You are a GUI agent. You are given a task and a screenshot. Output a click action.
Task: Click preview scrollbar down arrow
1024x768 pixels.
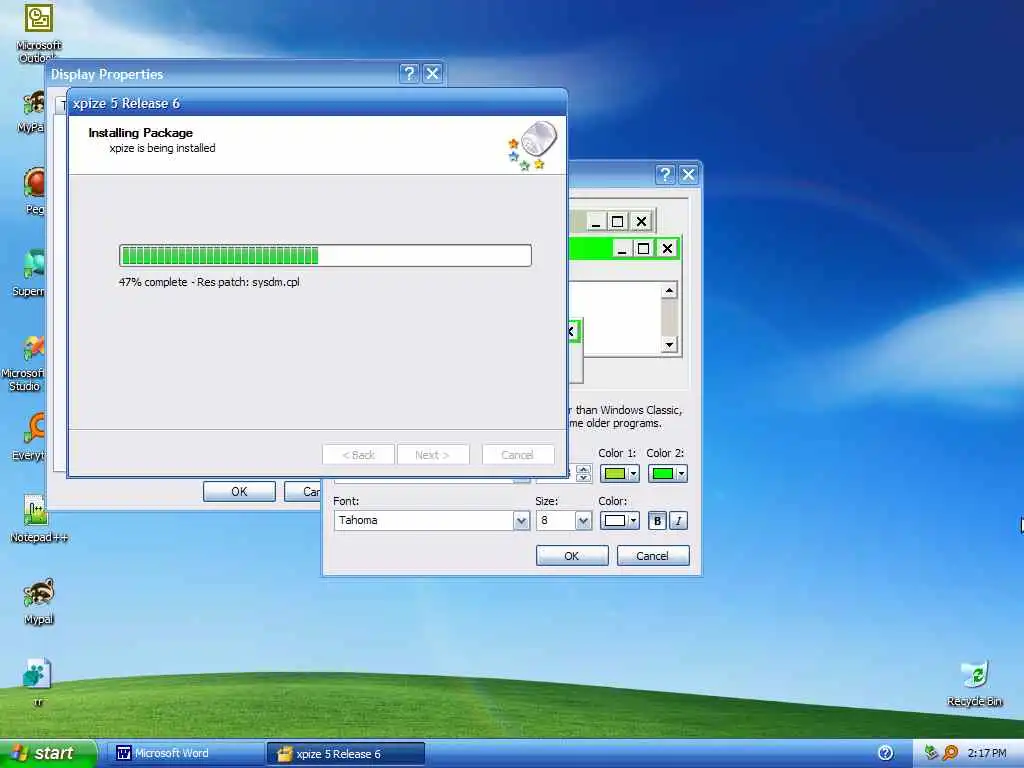pos(669,344)
